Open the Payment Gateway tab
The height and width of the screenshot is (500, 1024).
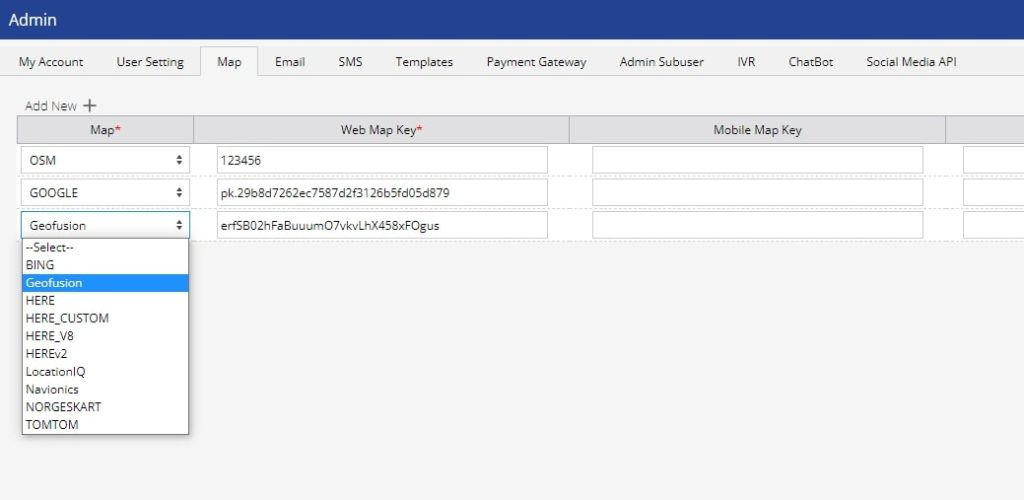(536, 62)
